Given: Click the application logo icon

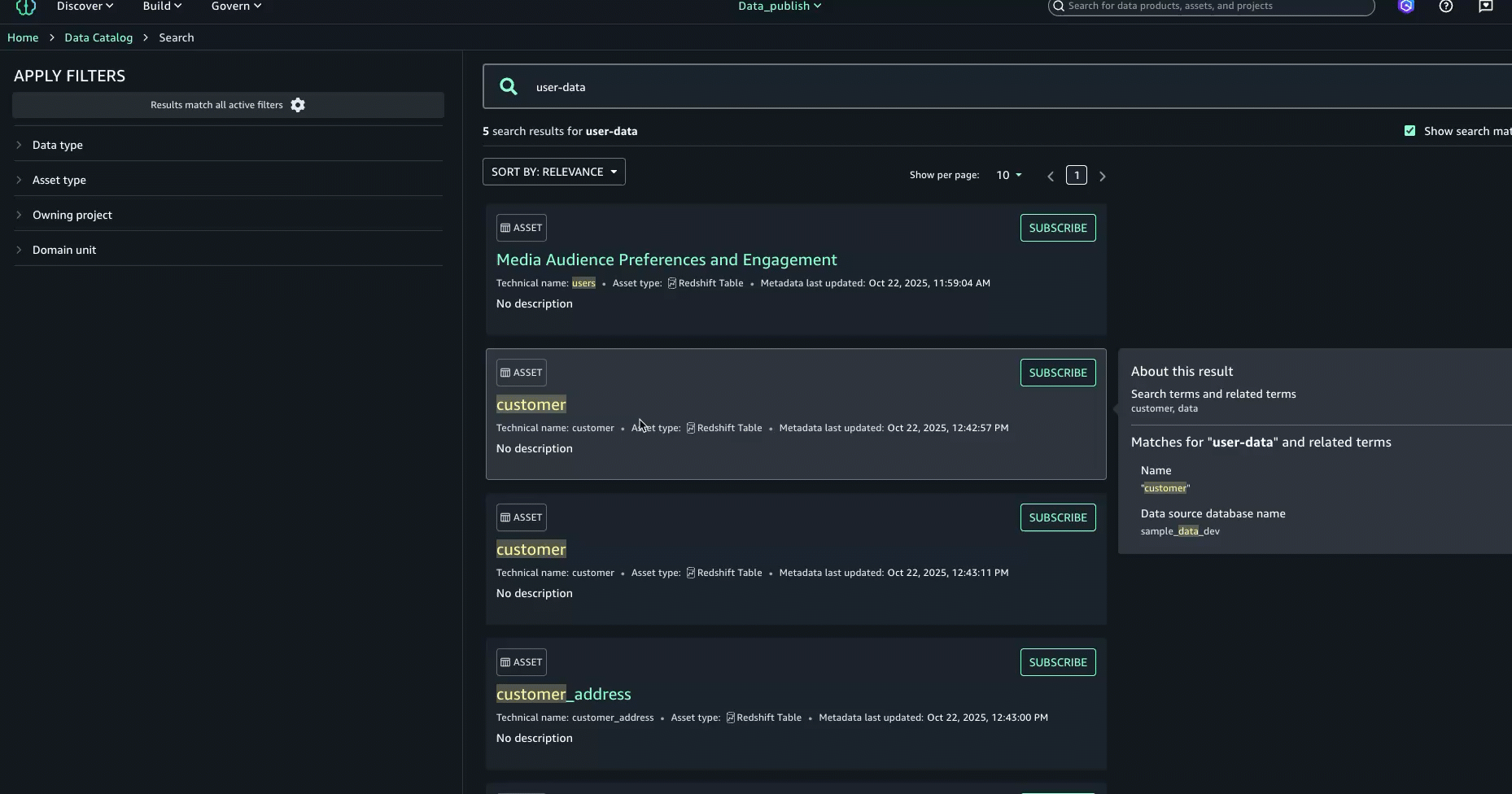Looking at the screenshot, I should click(26, 7).
